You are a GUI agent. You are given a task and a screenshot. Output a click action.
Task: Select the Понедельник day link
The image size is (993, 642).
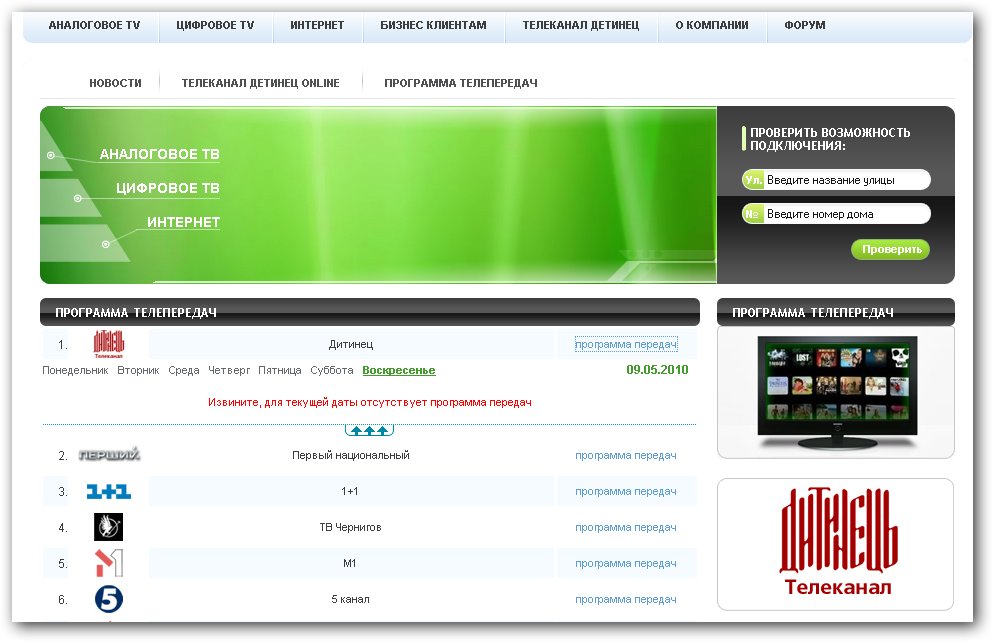pos(75,370)
